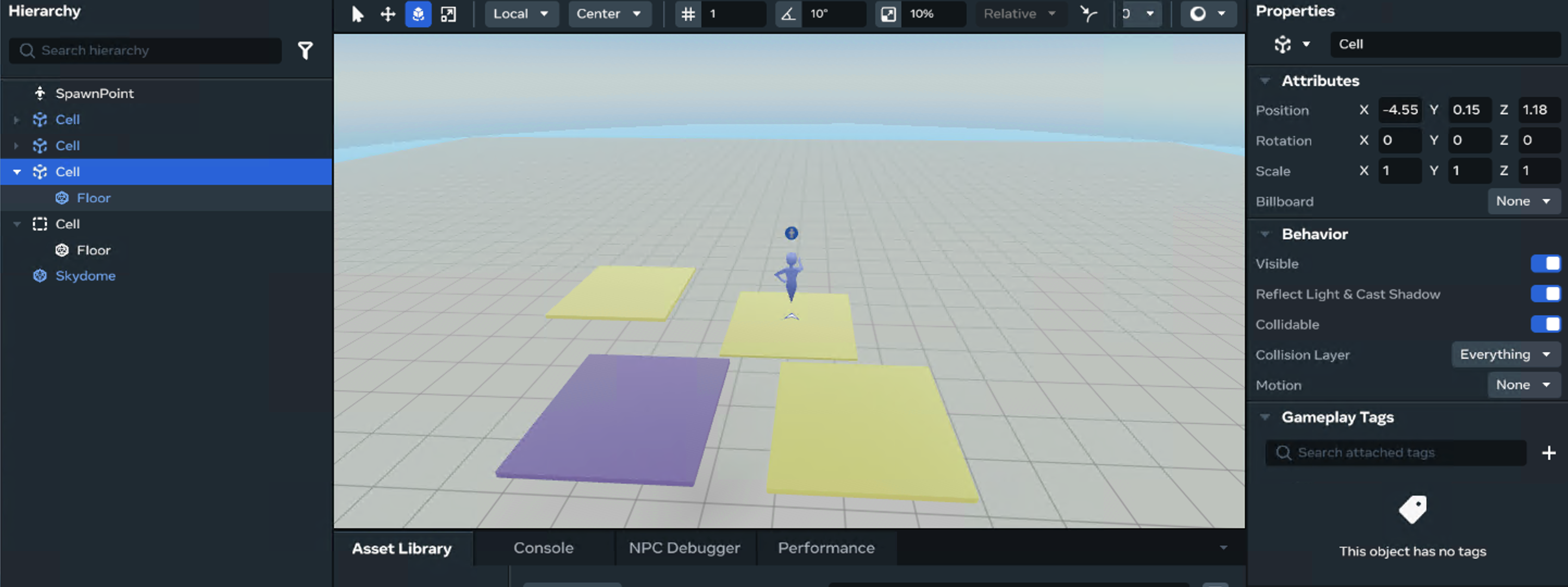Select the arrow pointer tool
The image size is (1568, 587).
click(x=357, y=14)
